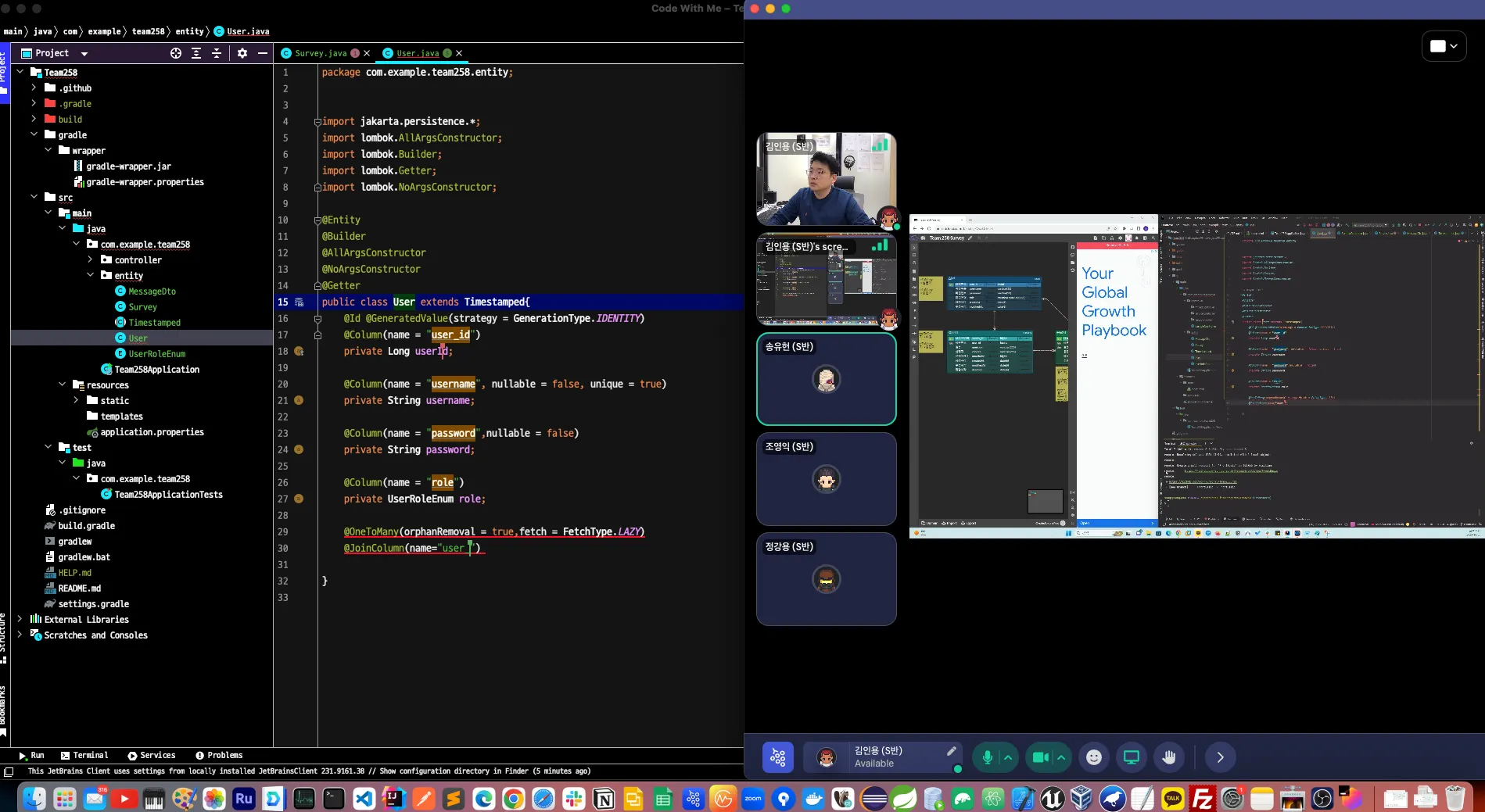Image resolution: width=1485 pixels, height=812 pixels.
Task: Open the Terminal tool window tab
Action: [x=84, y=756]
